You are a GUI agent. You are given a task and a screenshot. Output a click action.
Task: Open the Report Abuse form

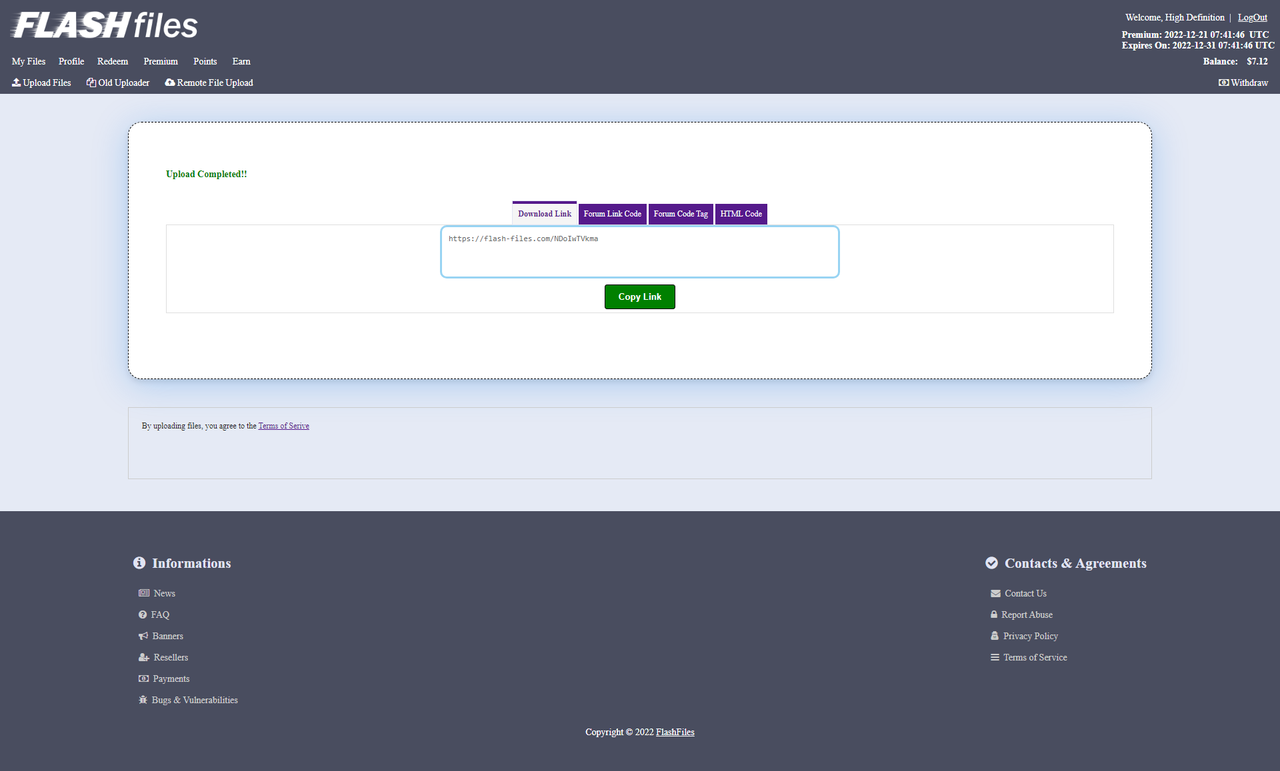1026,614
